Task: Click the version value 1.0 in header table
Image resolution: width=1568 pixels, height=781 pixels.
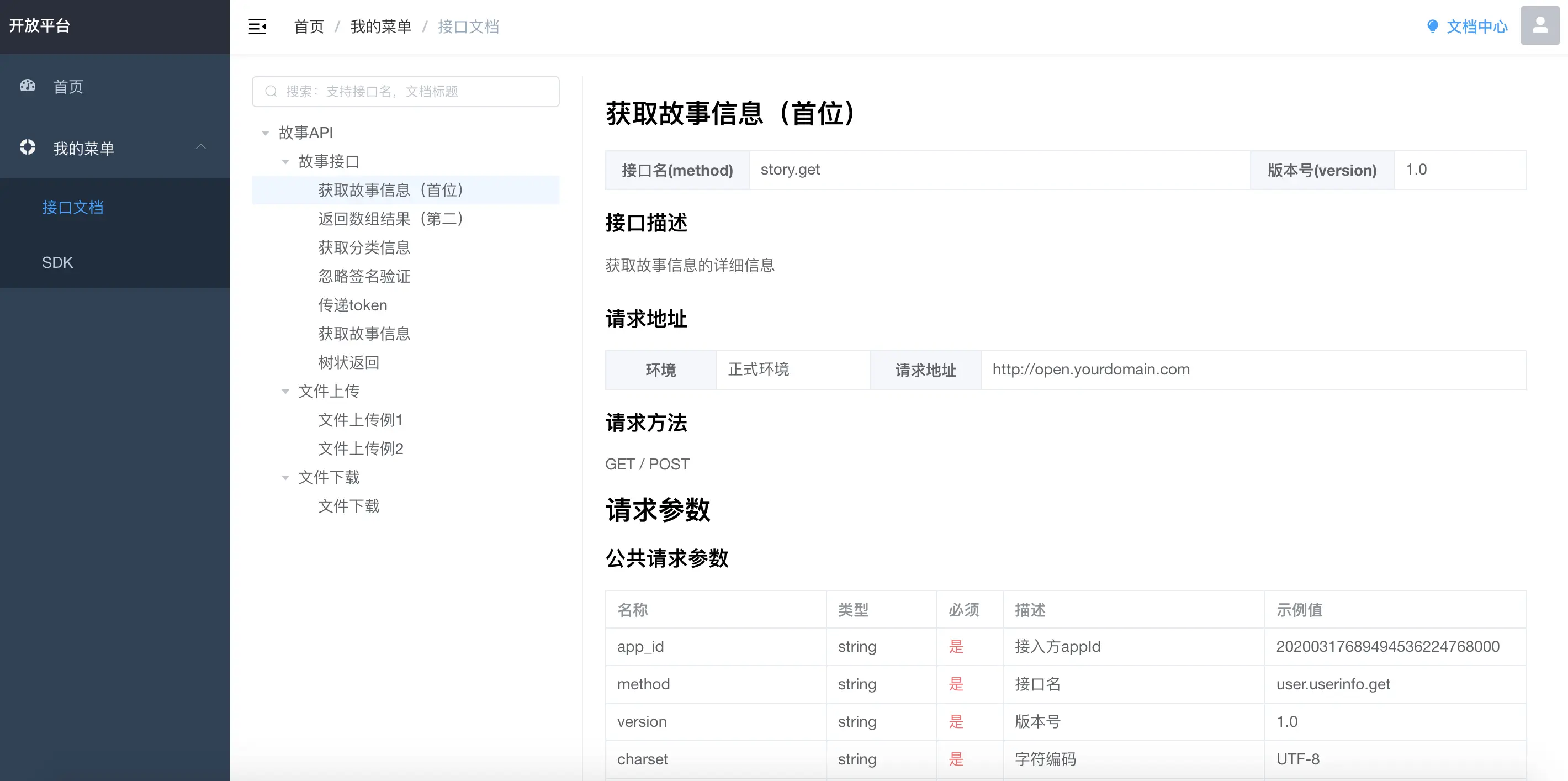Action: coord(1416,169)
